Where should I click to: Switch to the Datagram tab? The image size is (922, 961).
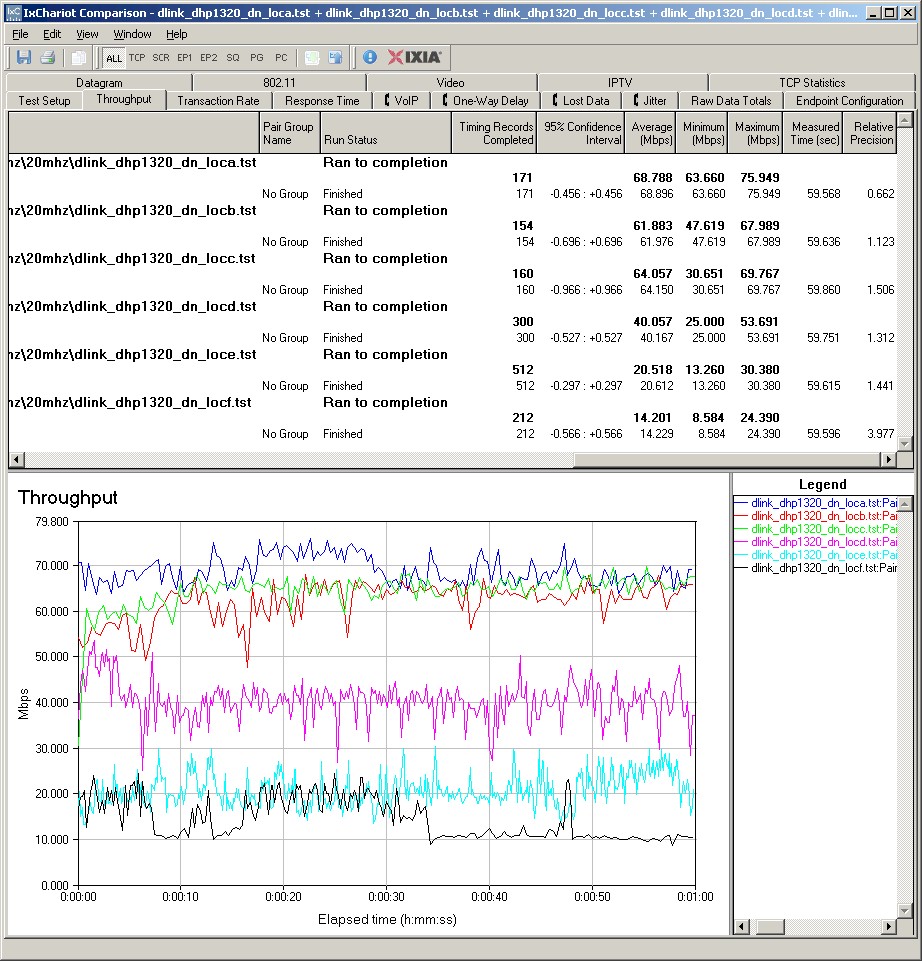point(99,83)
